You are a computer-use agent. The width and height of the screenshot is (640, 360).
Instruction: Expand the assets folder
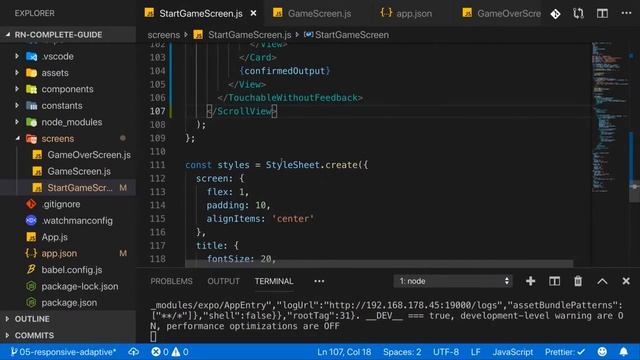55,73
